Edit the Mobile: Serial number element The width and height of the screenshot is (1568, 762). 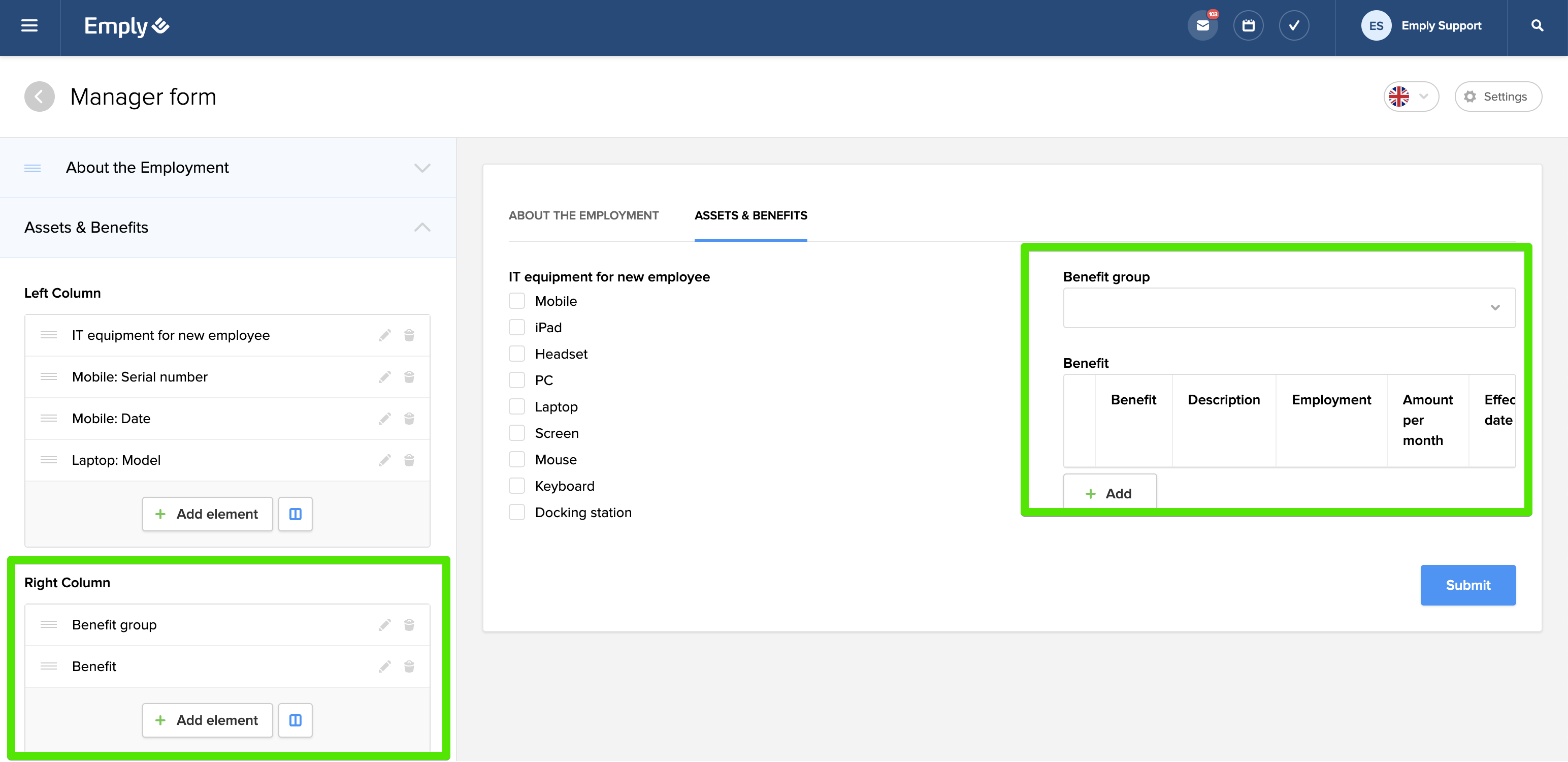[x=384, y=377]
